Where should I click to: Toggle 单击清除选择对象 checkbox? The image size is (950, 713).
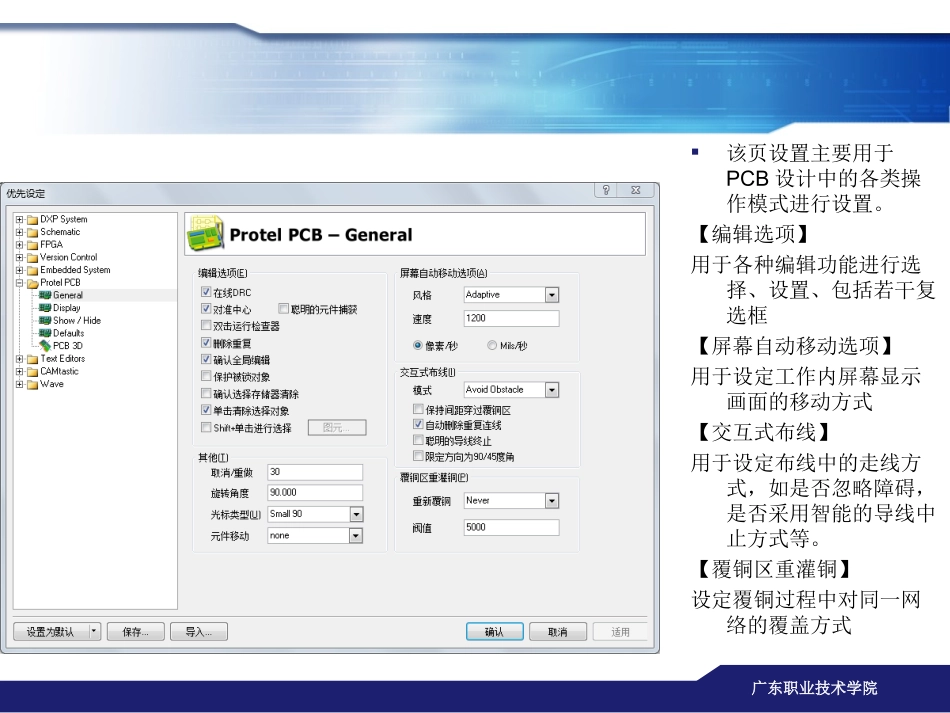206,410
